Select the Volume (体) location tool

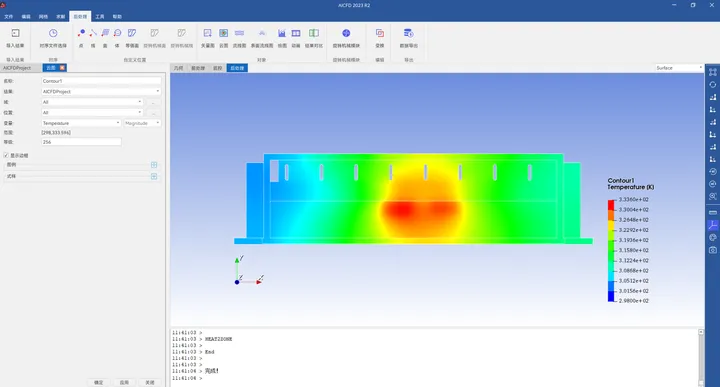click(x=117, y=33)
